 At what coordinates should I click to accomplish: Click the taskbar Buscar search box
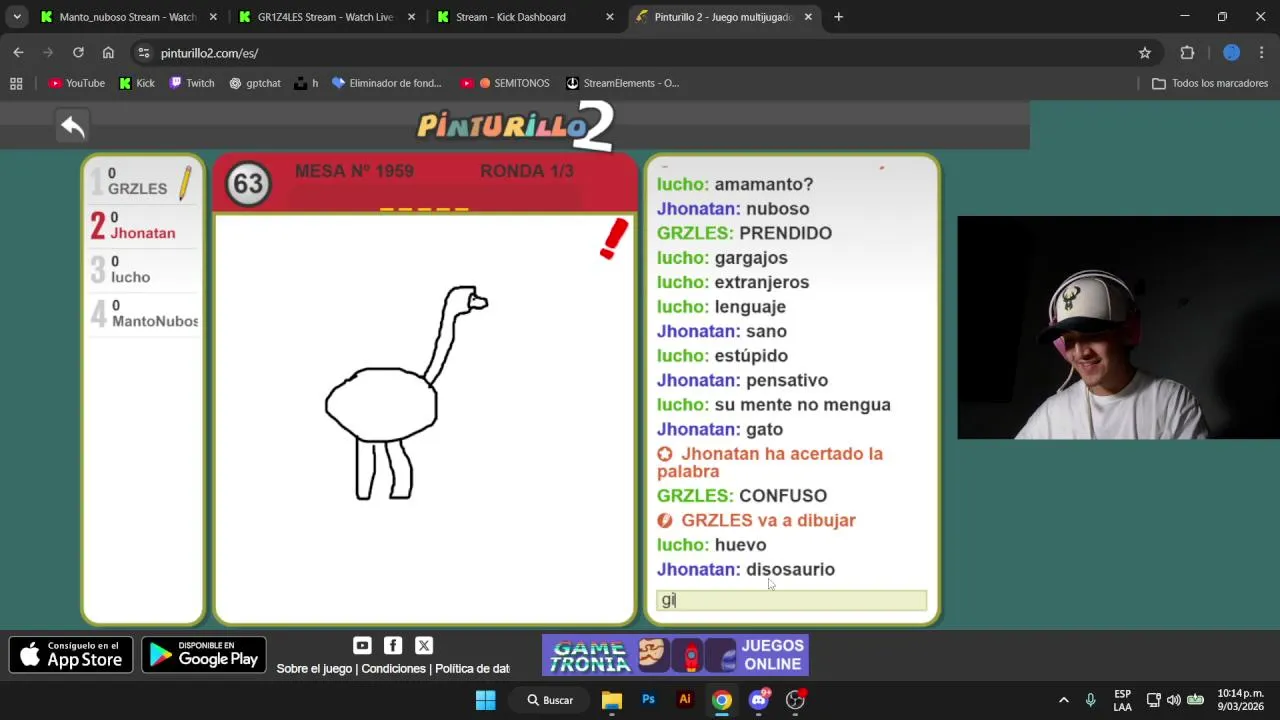coord(551,700)
